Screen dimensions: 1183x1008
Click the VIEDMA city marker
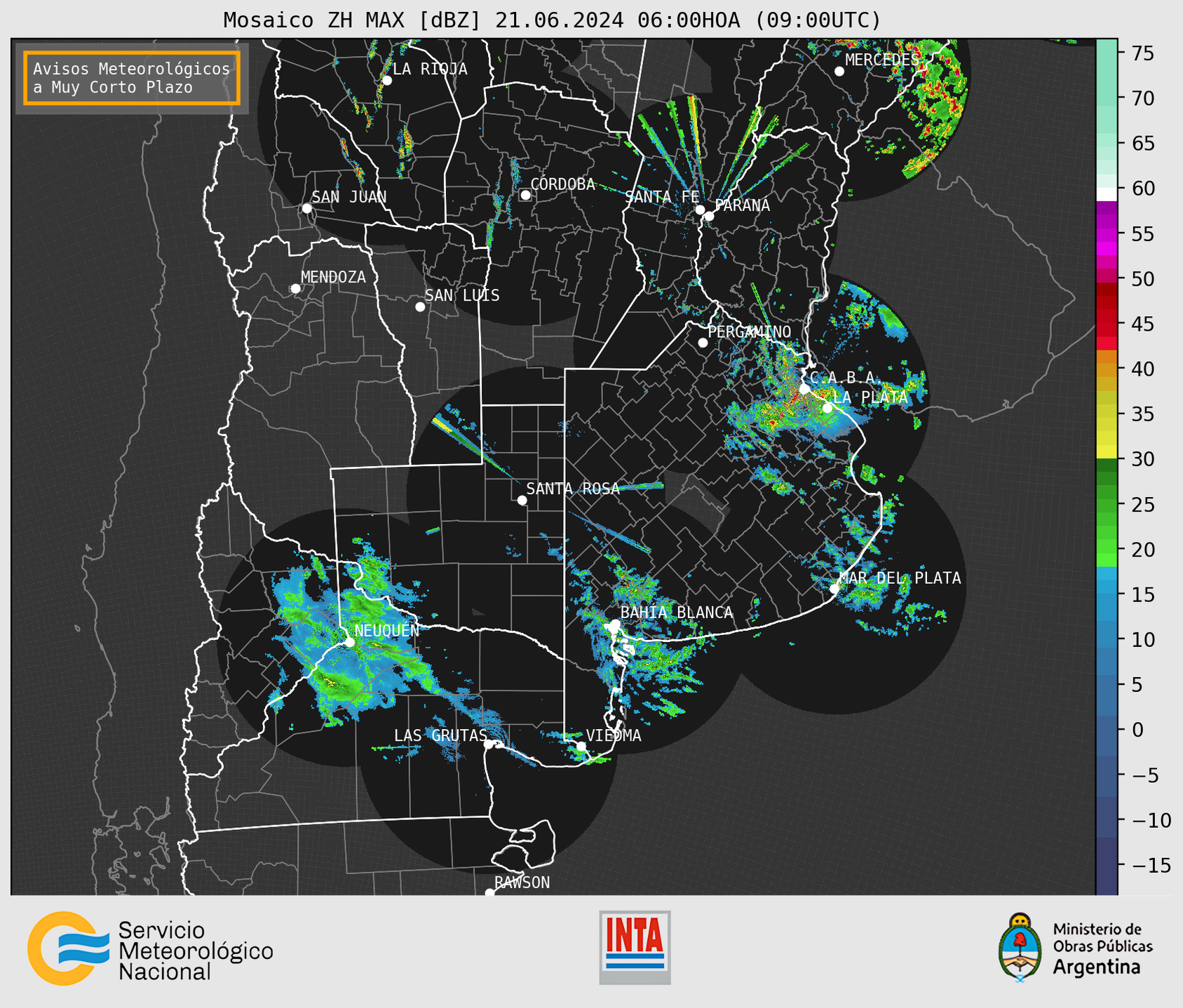(x=581, y=747)
